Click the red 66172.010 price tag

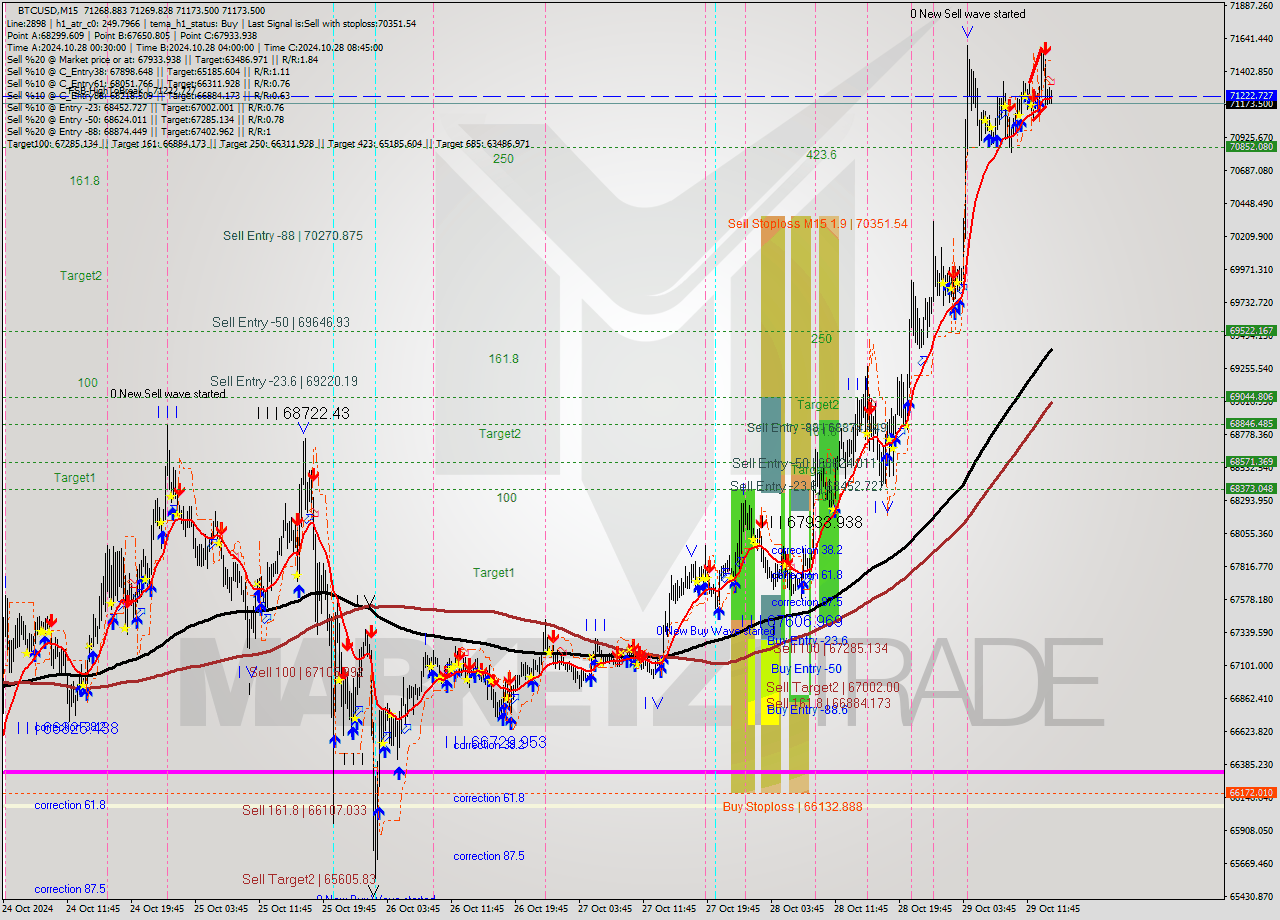coord(1251,792)
